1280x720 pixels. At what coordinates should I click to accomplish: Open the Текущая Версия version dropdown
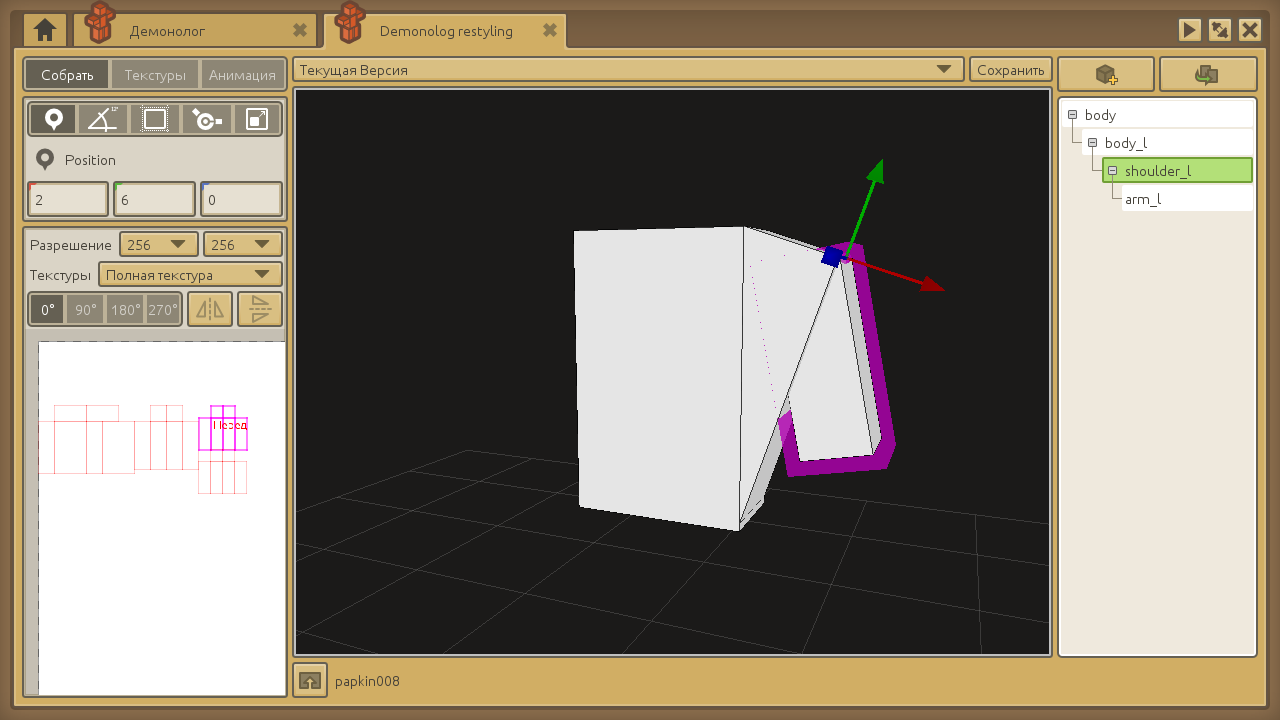pos(627,70)
